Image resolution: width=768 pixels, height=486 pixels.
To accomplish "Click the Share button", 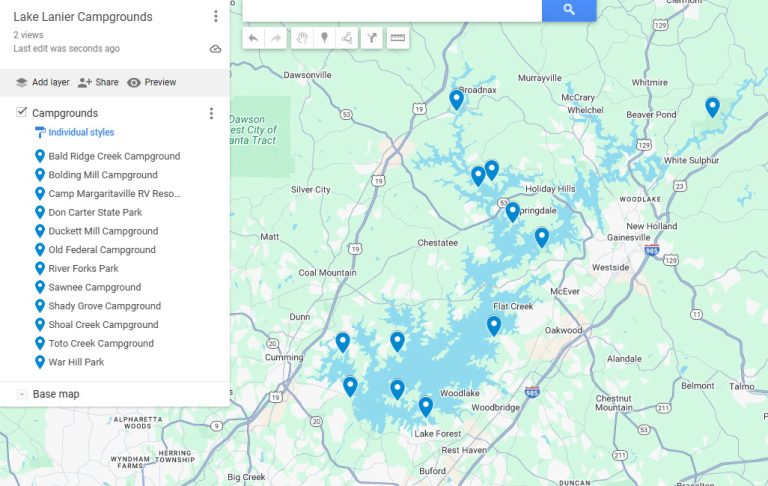I will point(98,82).
